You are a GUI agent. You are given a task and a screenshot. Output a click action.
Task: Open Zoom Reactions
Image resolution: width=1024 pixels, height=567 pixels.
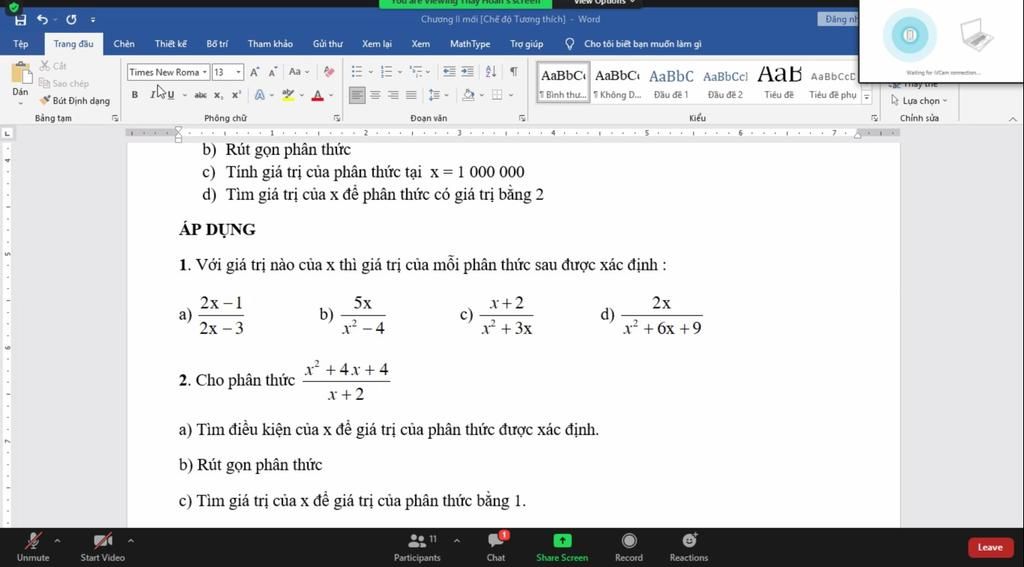(x=689, y=547)
